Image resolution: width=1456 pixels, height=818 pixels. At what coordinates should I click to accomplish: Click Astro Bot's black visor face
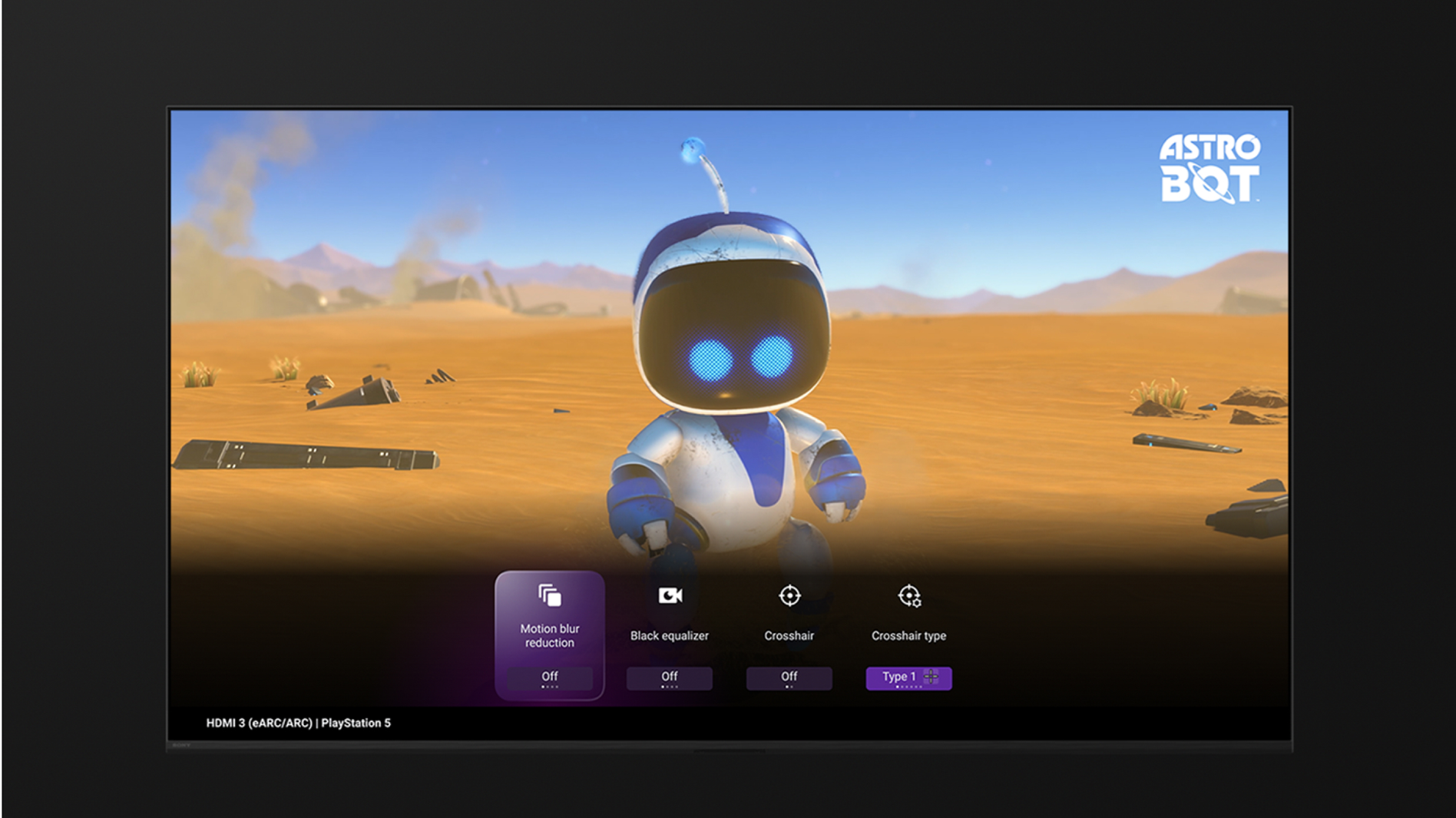(x=733, y=338)
